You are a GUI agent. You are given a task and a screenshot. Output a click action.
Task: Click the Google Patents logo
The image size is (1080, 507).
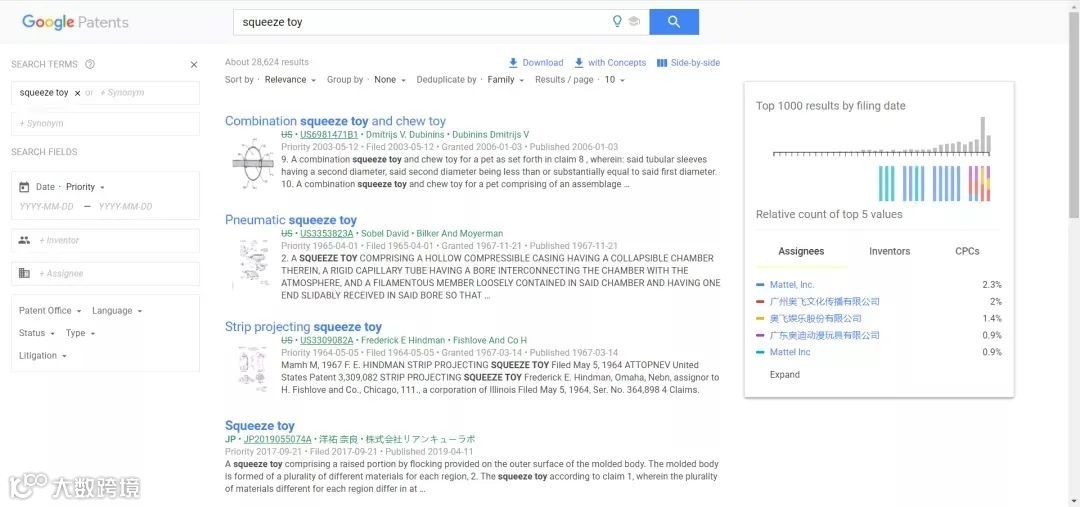tap(75, 22)
